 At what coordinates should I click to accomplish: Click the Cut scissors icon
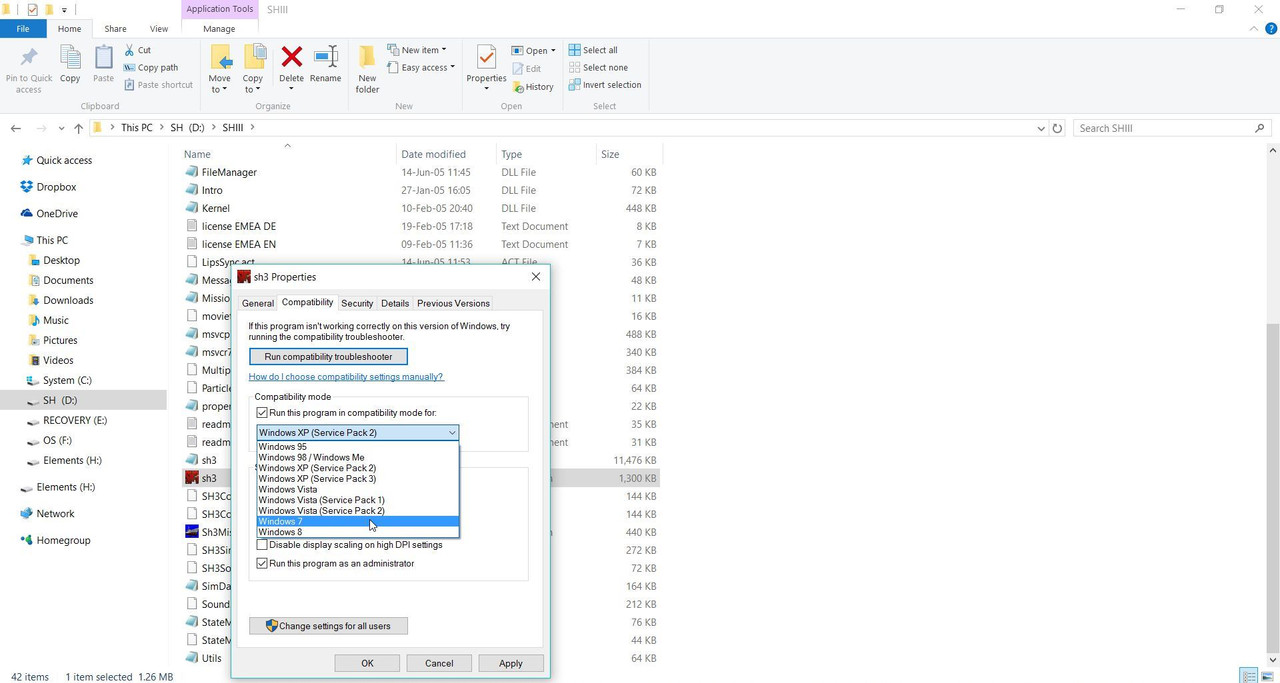pyautogui.click(x=130, y=50)
